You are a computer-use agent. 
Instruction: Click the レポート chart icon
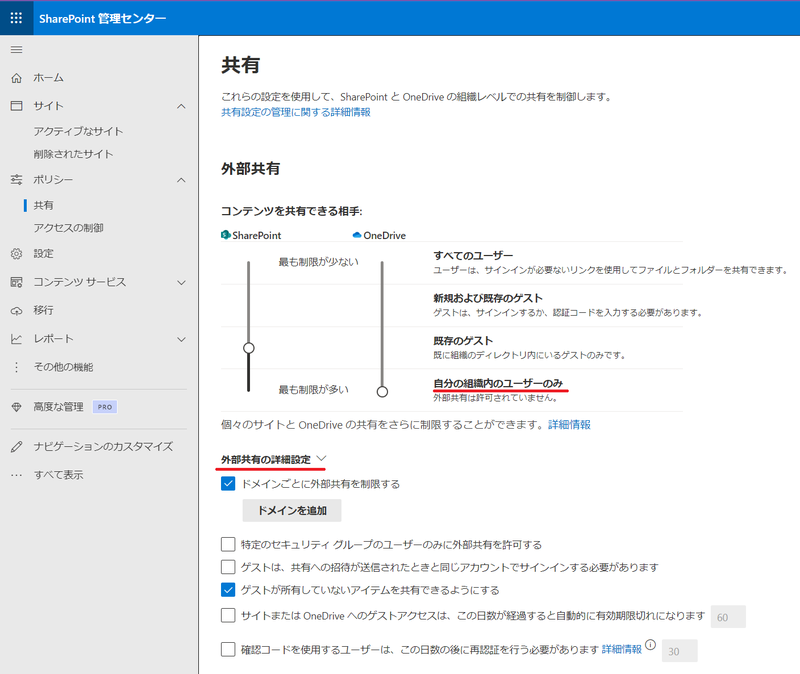[16, 339]
